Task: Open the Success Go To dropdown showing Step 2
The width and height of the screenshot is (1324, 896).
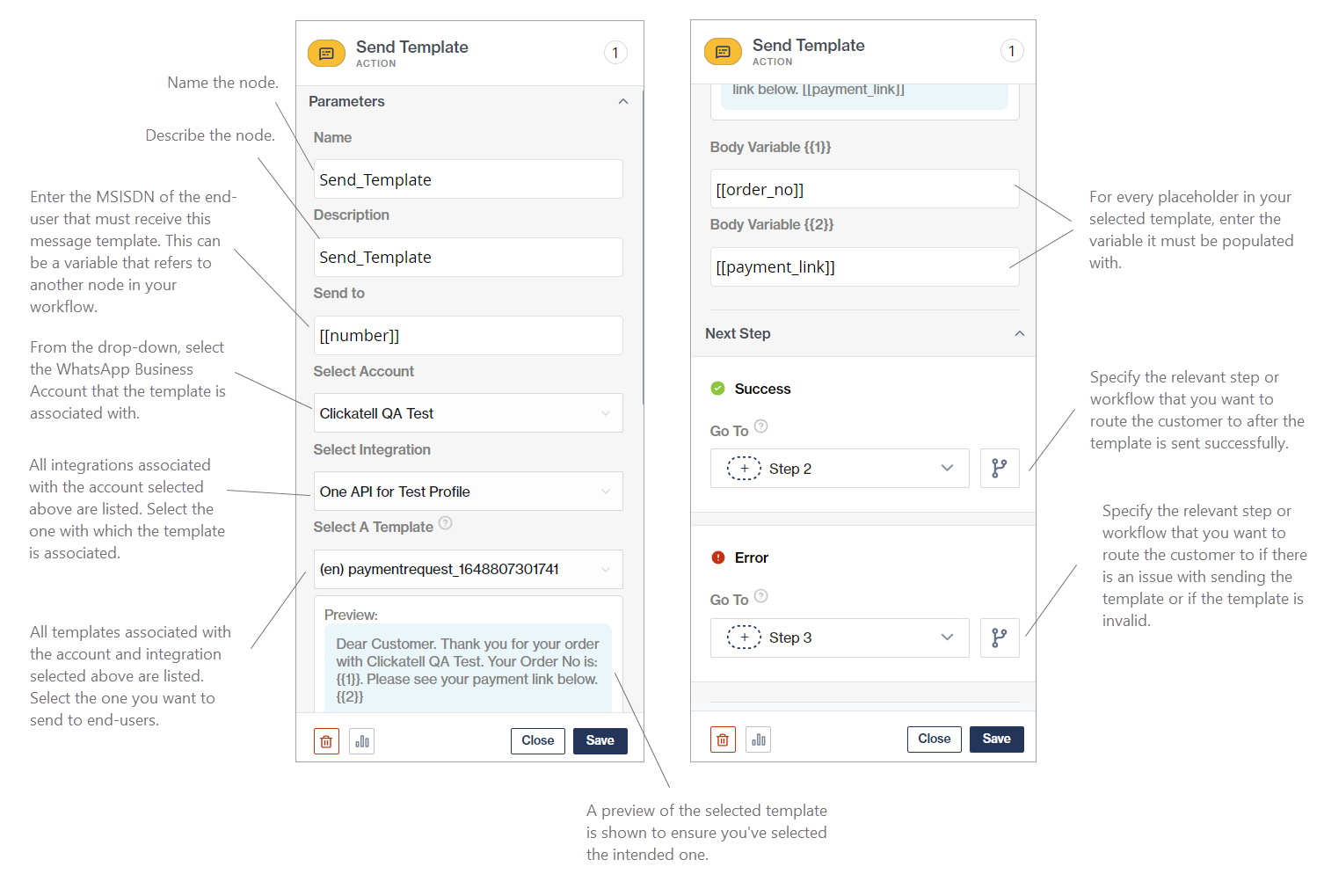Action: (x=840, y=469)
